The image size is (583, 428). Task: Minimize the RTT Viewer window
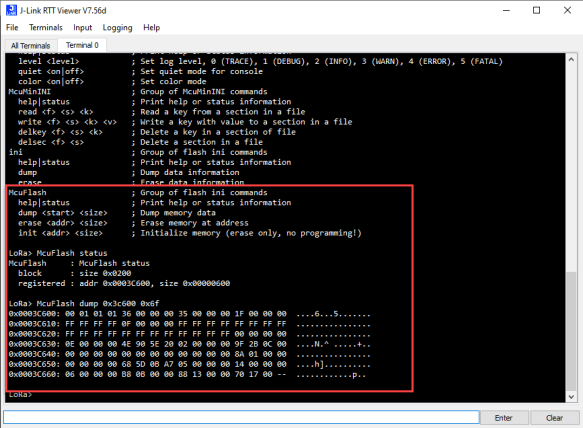pos(506,10)
